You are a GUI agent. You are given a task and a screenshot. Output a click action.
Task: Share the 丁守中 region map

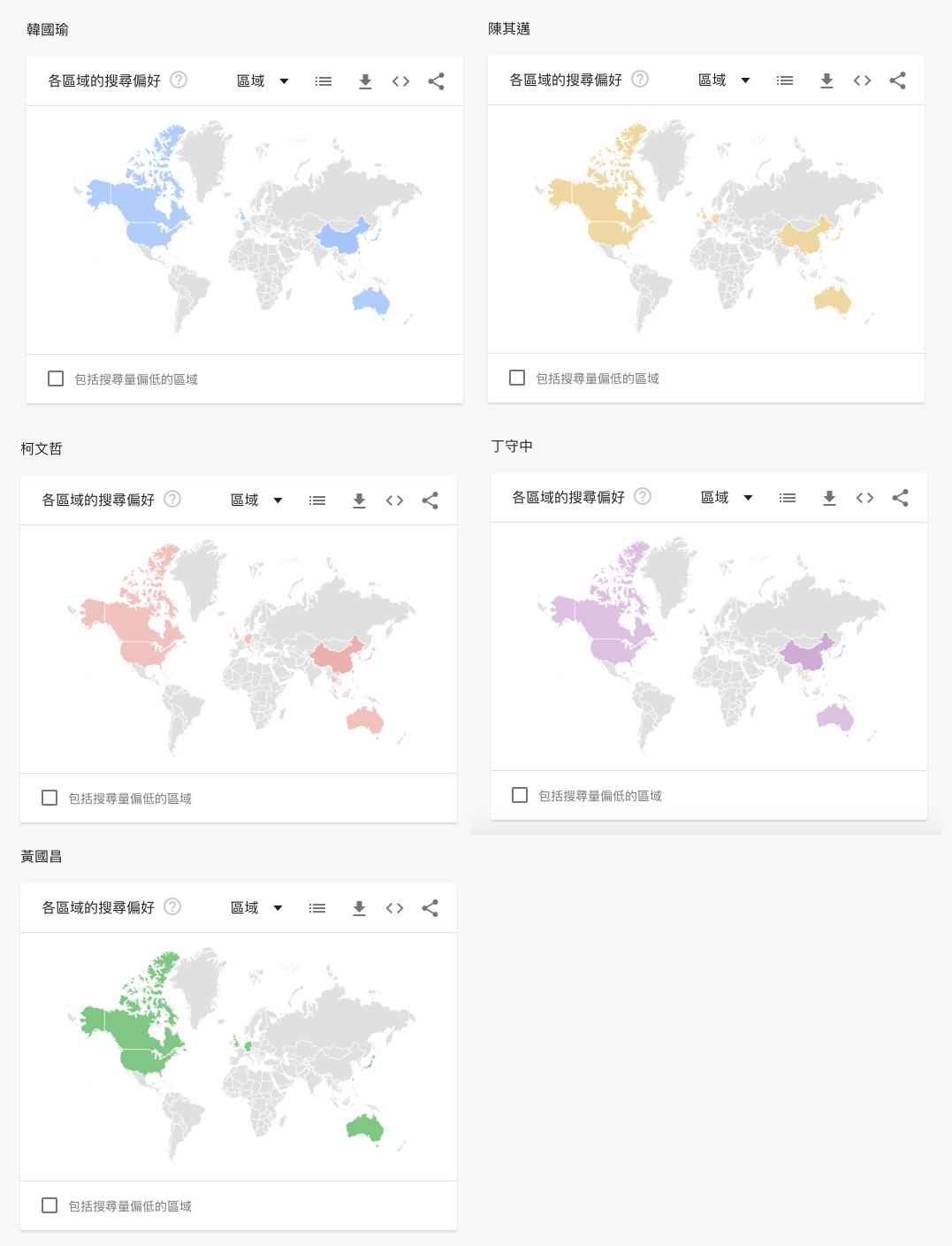click(x=900, y=498)
